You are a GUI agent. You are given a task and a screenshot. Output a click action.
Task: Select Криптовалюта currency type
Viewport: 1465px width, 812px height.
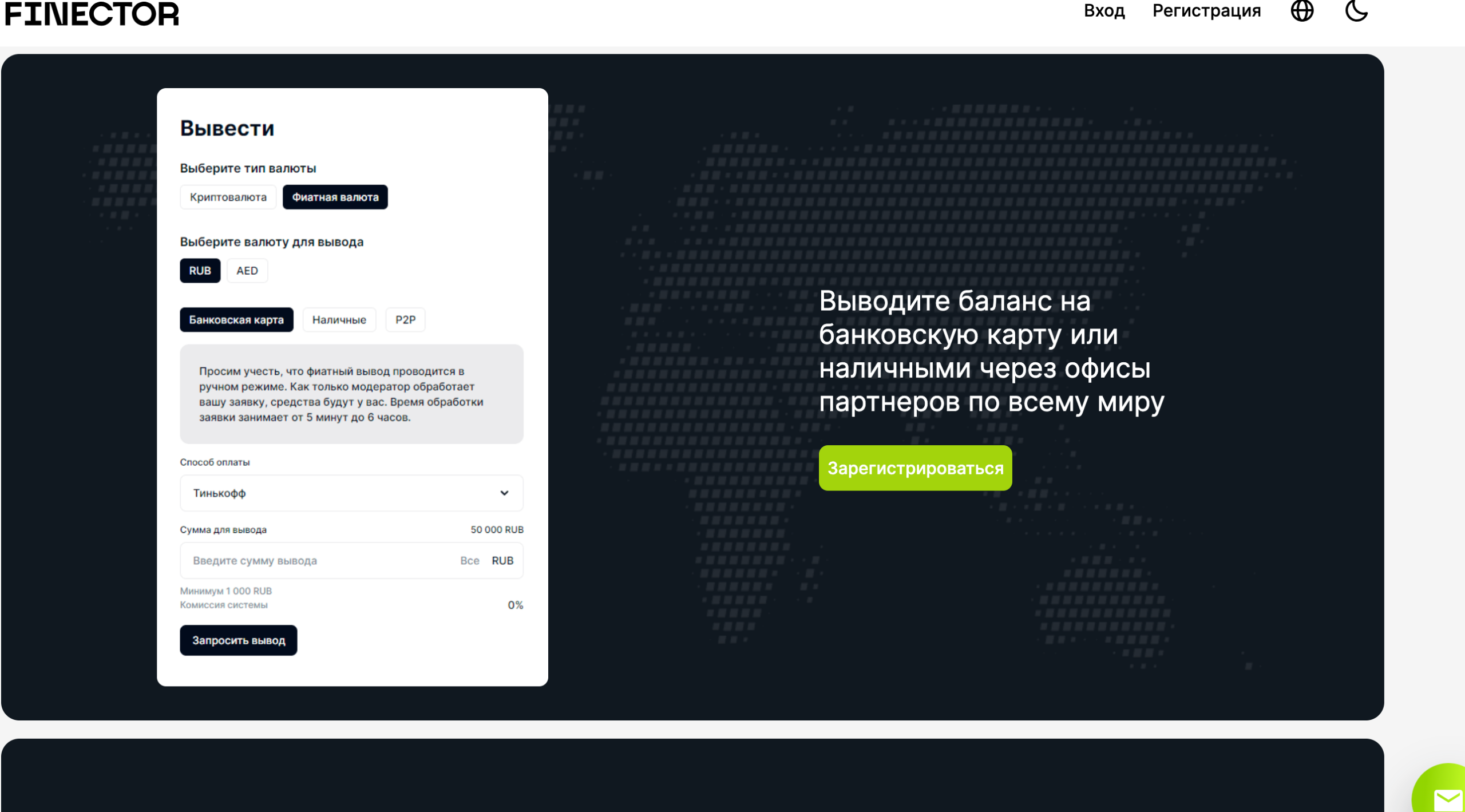click(x=228, y=197)
